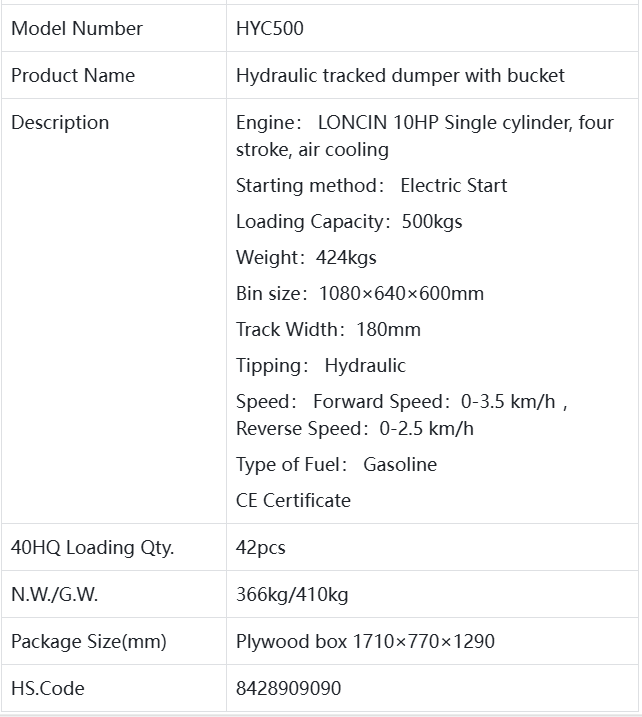
Task: Click the HS code 8428909090 value
Action: tap(289, 688)
